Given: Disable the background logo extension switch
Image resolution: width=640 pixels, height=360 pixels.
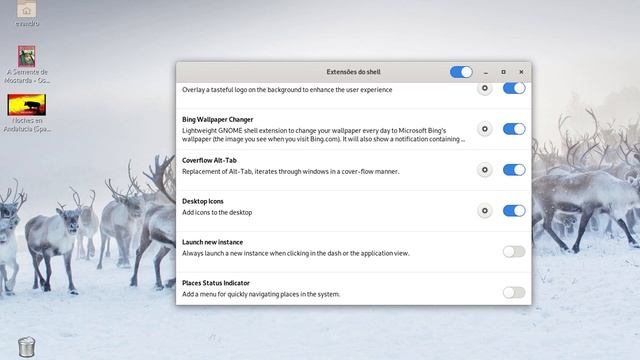Looking at the screenshot, I should tap(514, 88).
